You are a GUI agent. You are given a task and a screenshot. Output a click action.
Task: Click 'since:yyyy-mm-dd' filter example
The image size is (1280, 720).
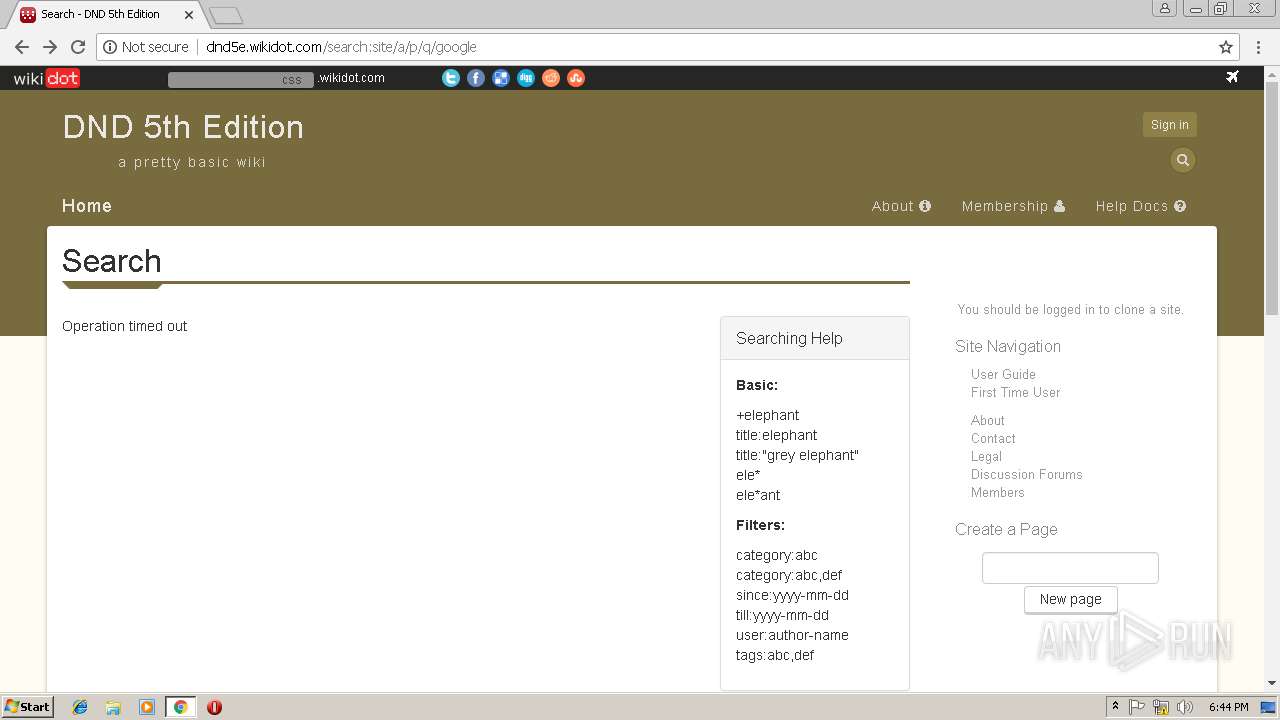click(x=792, y=595)
